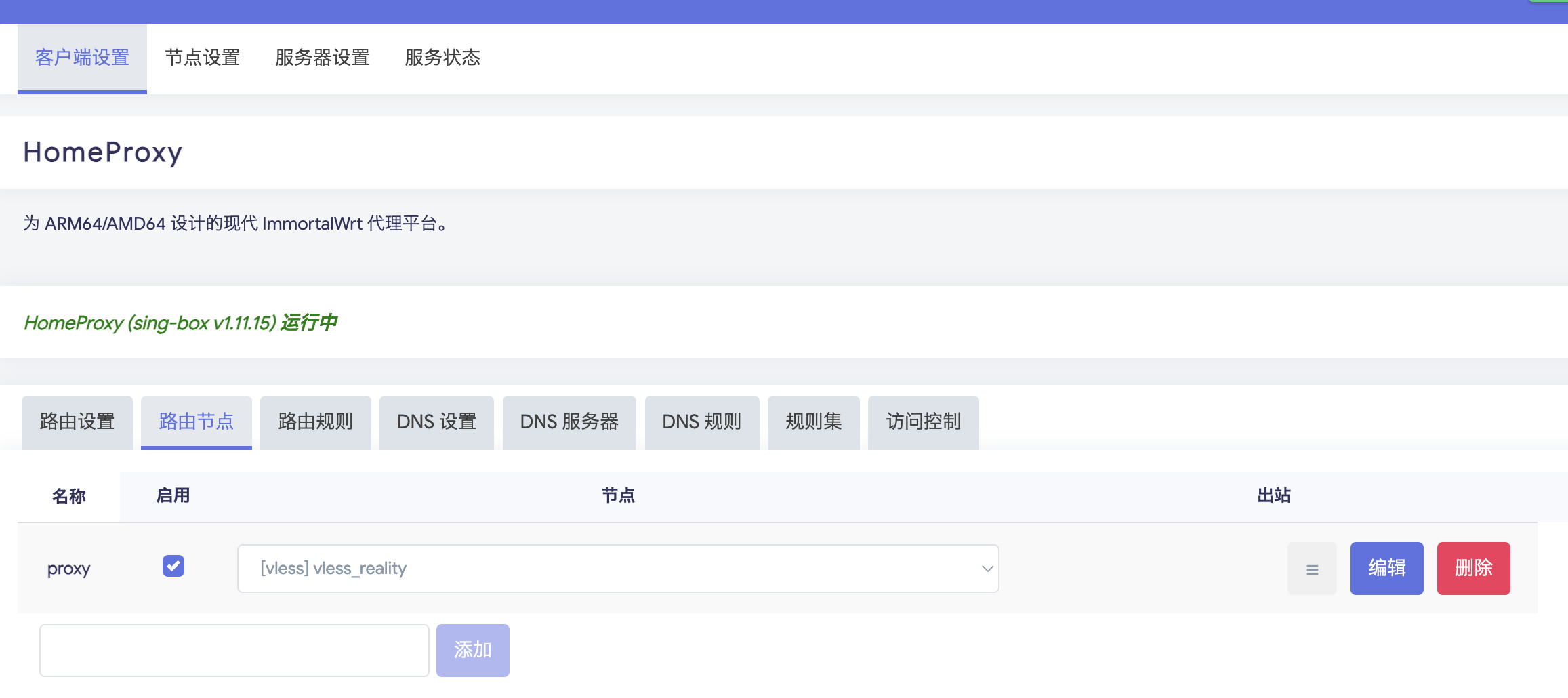Click the 添加 button
Screen dimensions: 1568x698
coord(472,650)
